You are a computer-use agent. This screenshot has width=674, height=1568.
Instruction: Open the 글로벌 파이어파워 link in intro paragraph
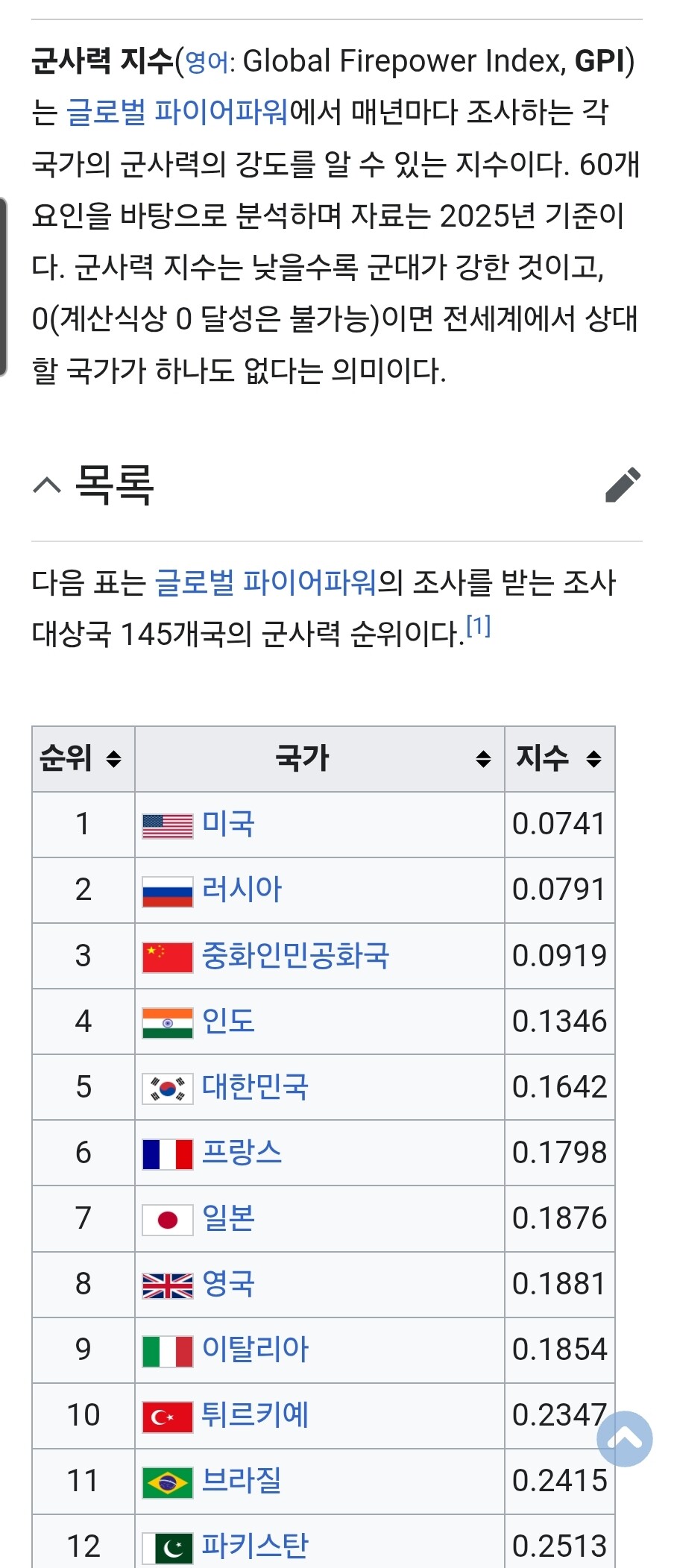click(177, 113)
